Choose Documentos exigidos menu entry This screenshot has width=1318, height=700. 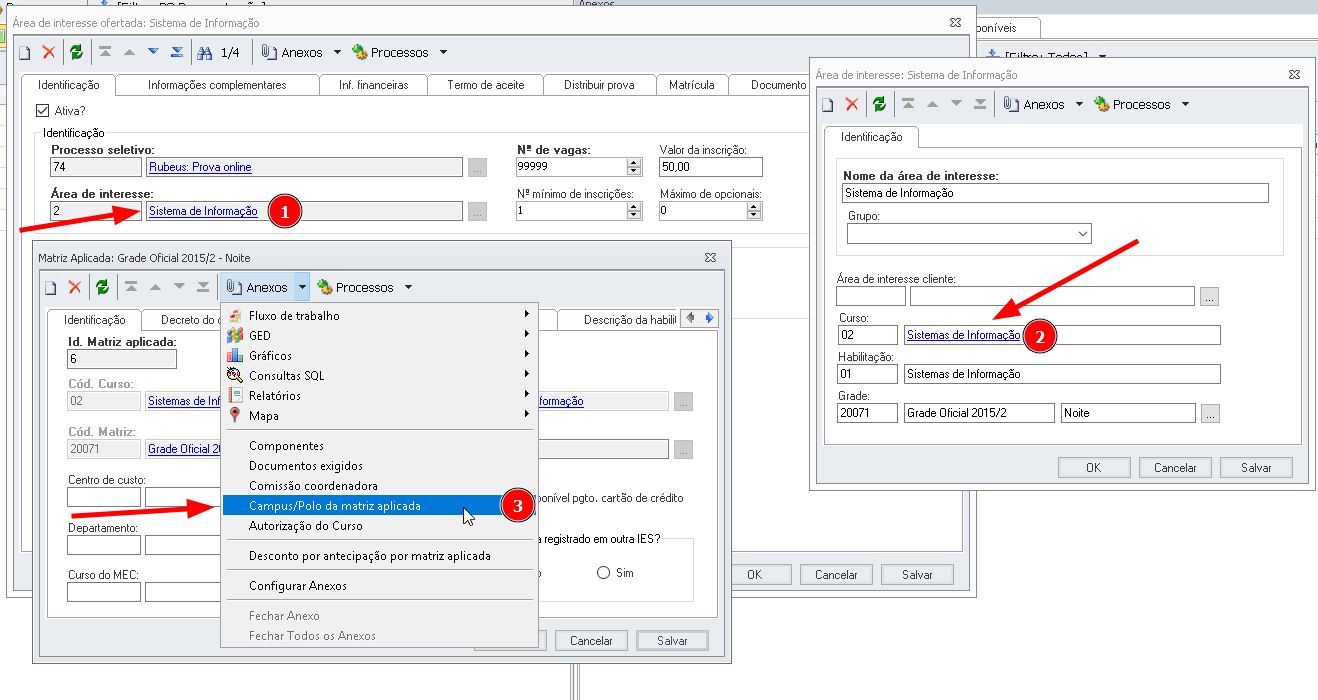pyautogui.click(x=380, y=465)
